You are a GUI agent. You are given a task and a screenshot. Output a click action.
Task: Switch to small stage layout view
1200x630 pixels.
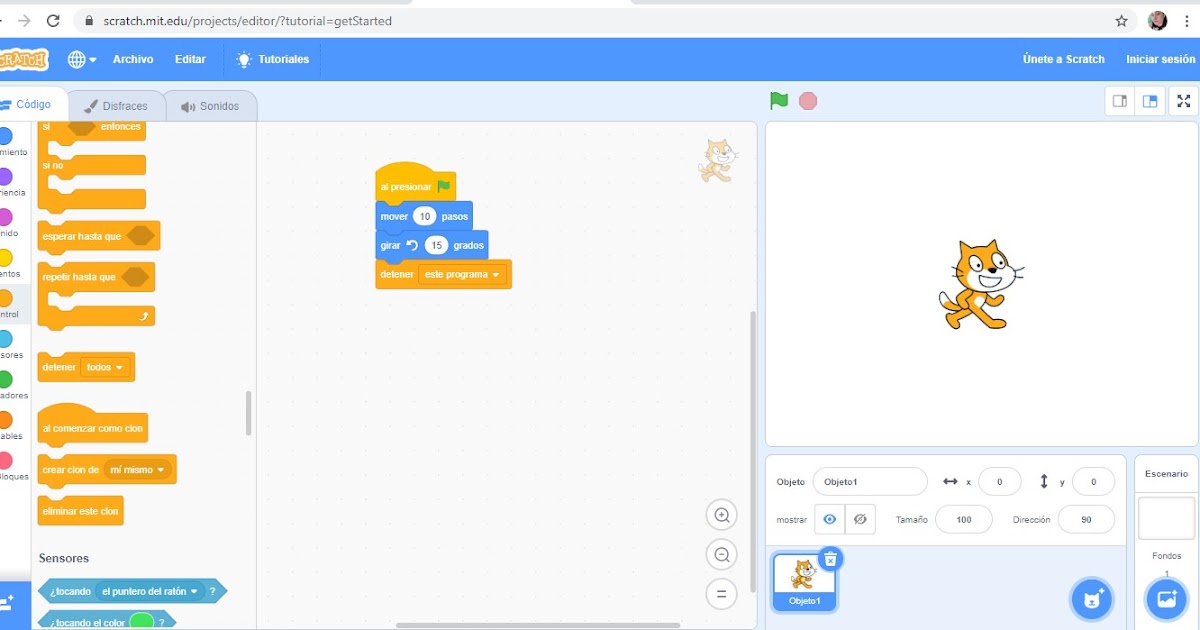tap(1119, 100)
